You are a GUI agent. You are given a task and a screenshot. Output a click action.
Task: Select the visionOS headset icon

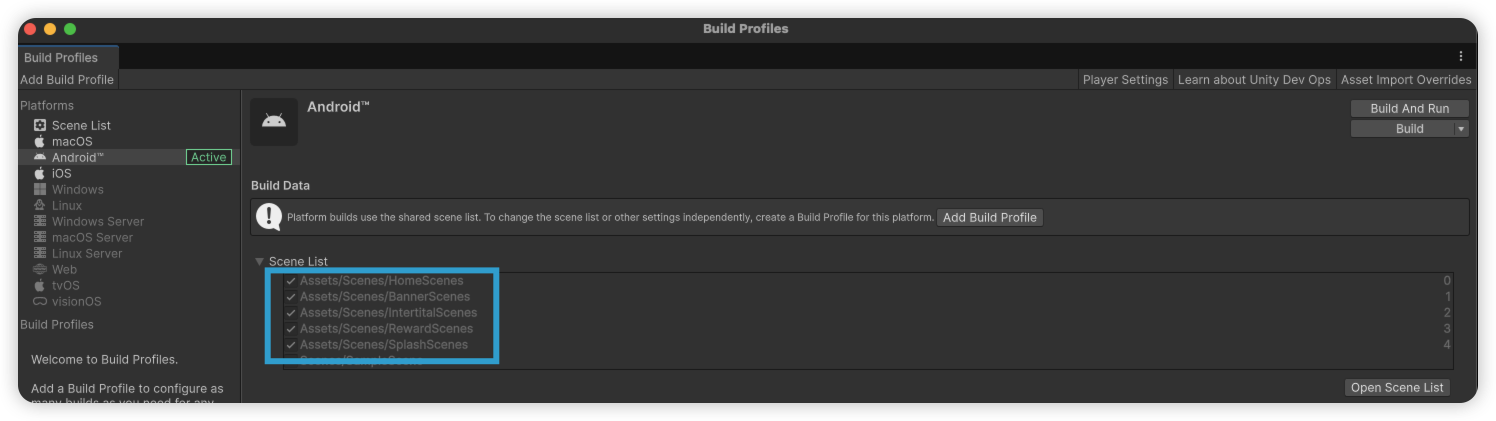tap(40, 301)
